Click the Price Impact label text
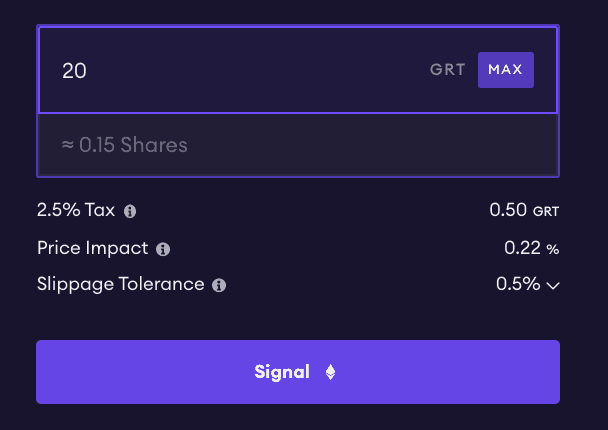The width and height of the screenshot is (608, 430). point(93,248)
